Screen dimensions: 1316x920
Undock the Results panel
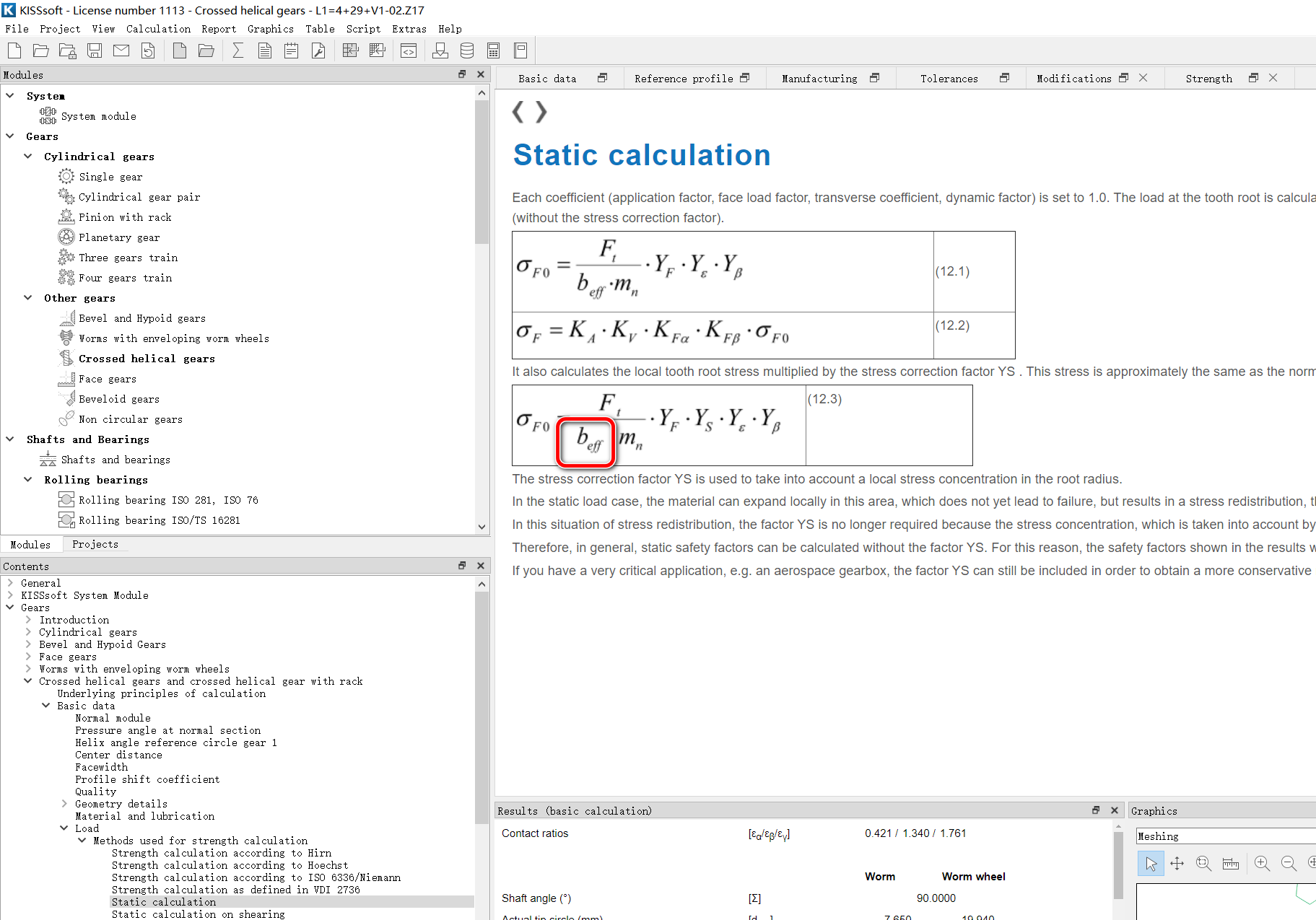[1096, 810]
